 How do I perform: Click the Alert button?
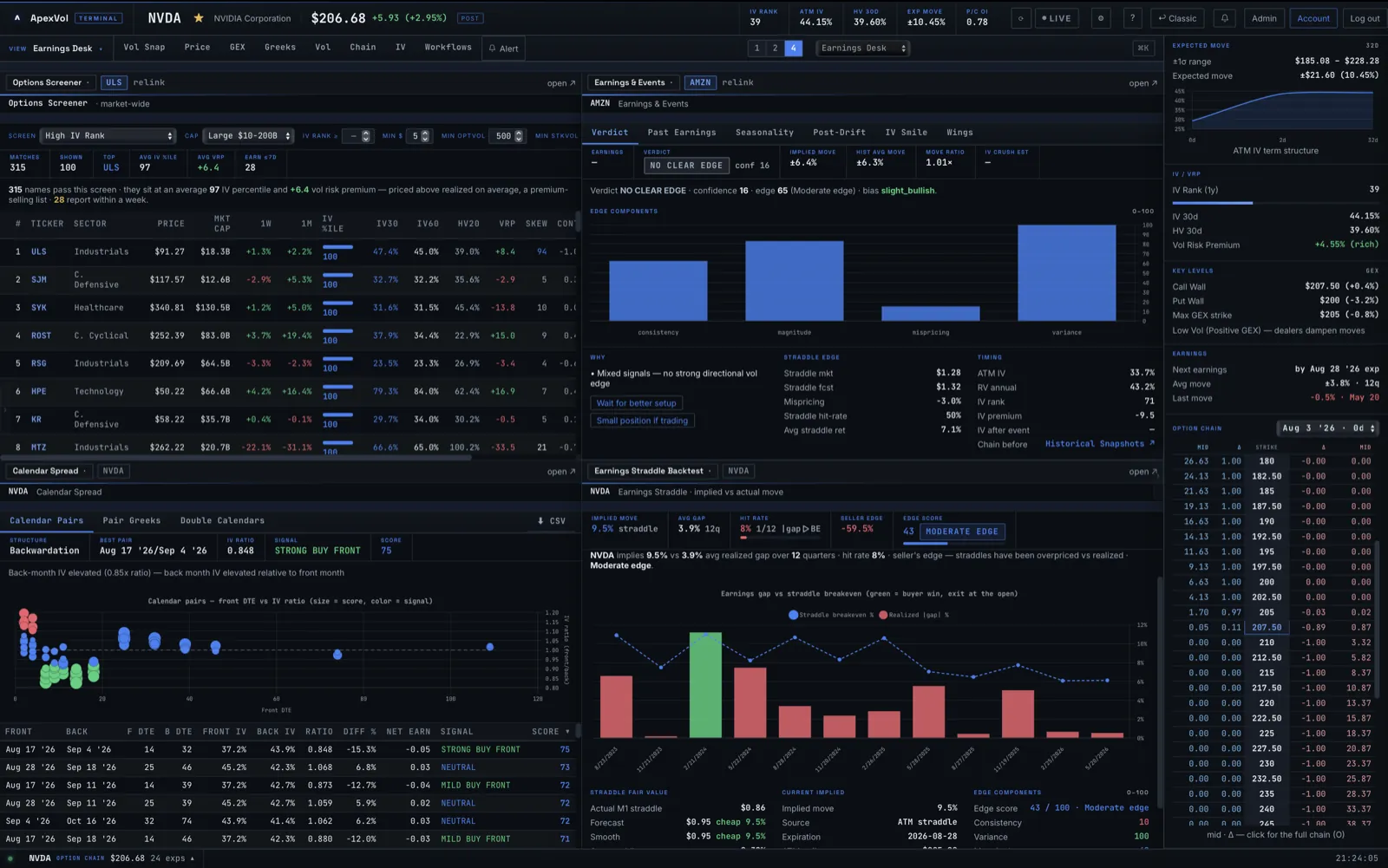503,49
